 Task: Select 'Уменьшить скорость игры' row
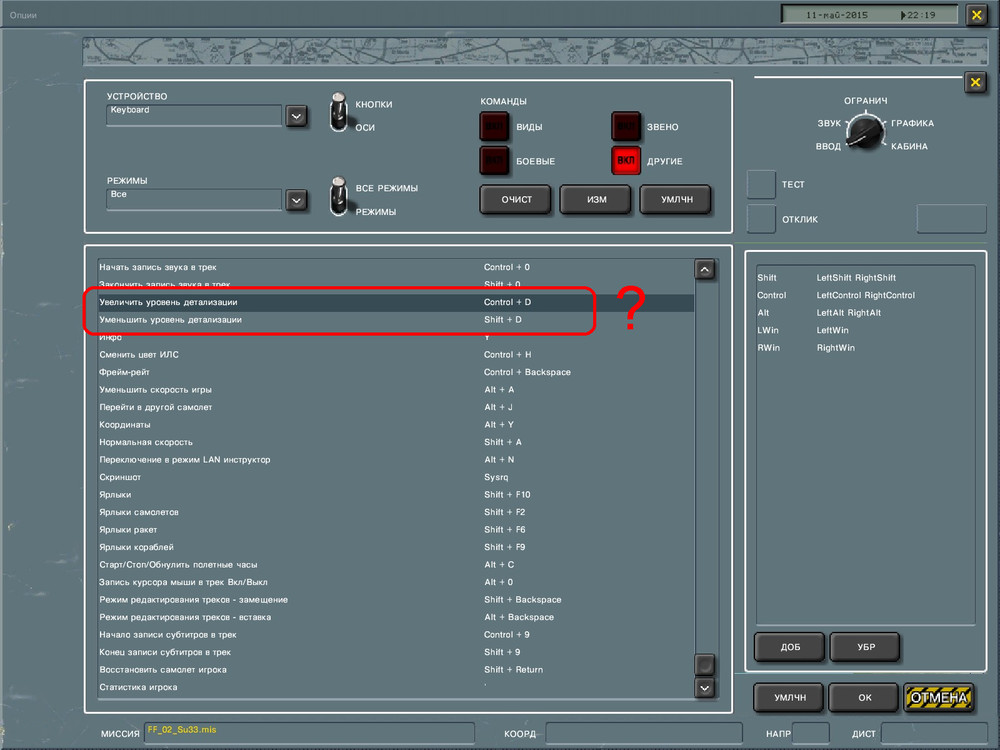pos(395,390)
